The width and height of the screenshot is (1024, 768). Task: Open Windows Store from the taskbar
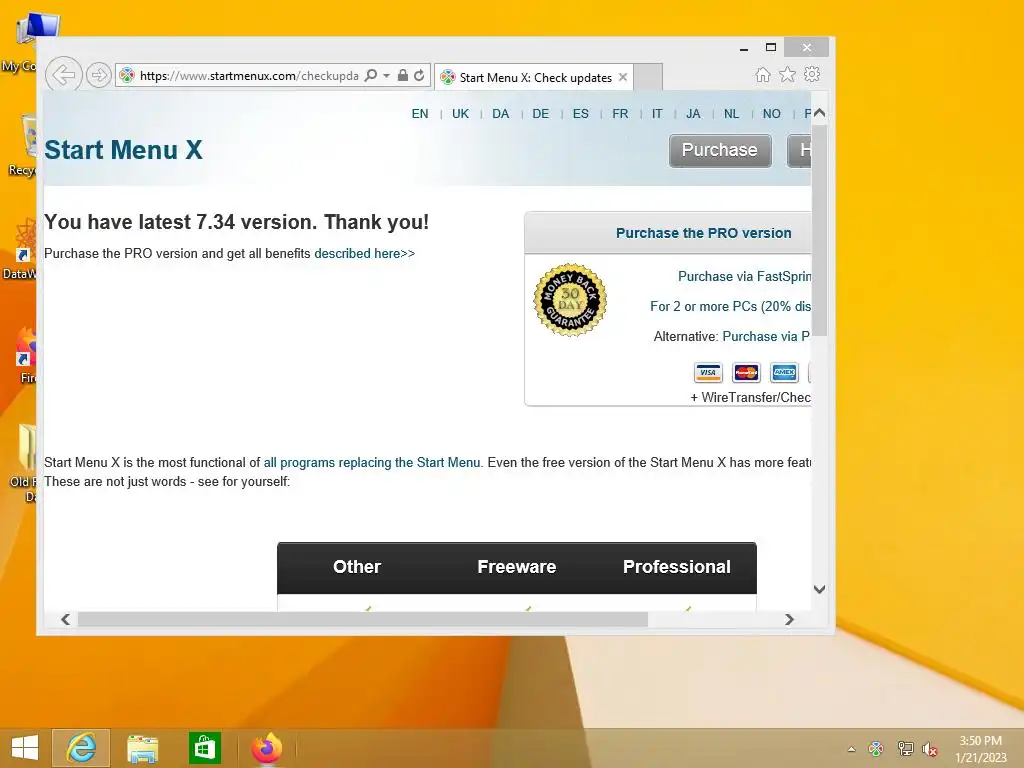pos(204,748)
